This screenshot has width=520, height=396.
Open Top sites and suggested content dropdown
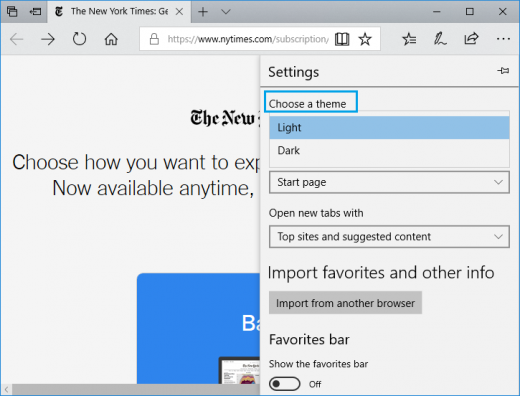(389, 237)
